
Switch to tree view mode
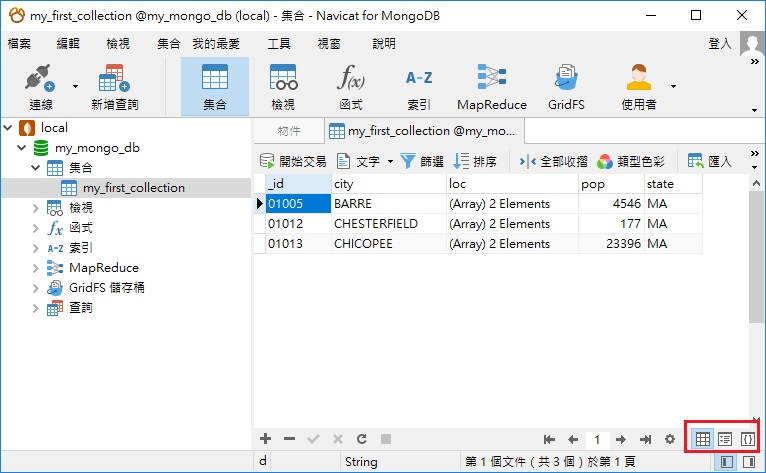(725, 439)
